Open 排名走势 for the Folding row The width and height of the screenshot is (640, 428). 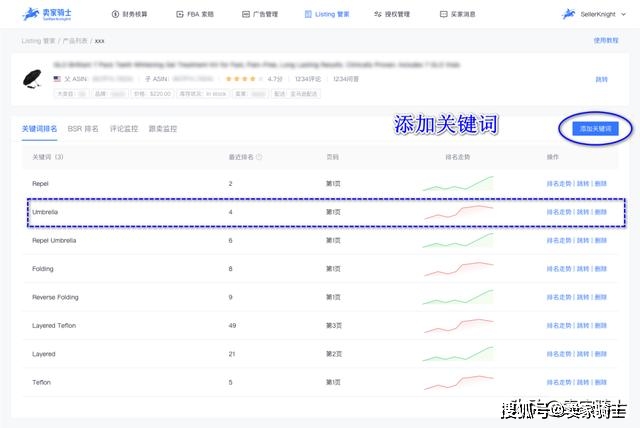tap(559, 269)
